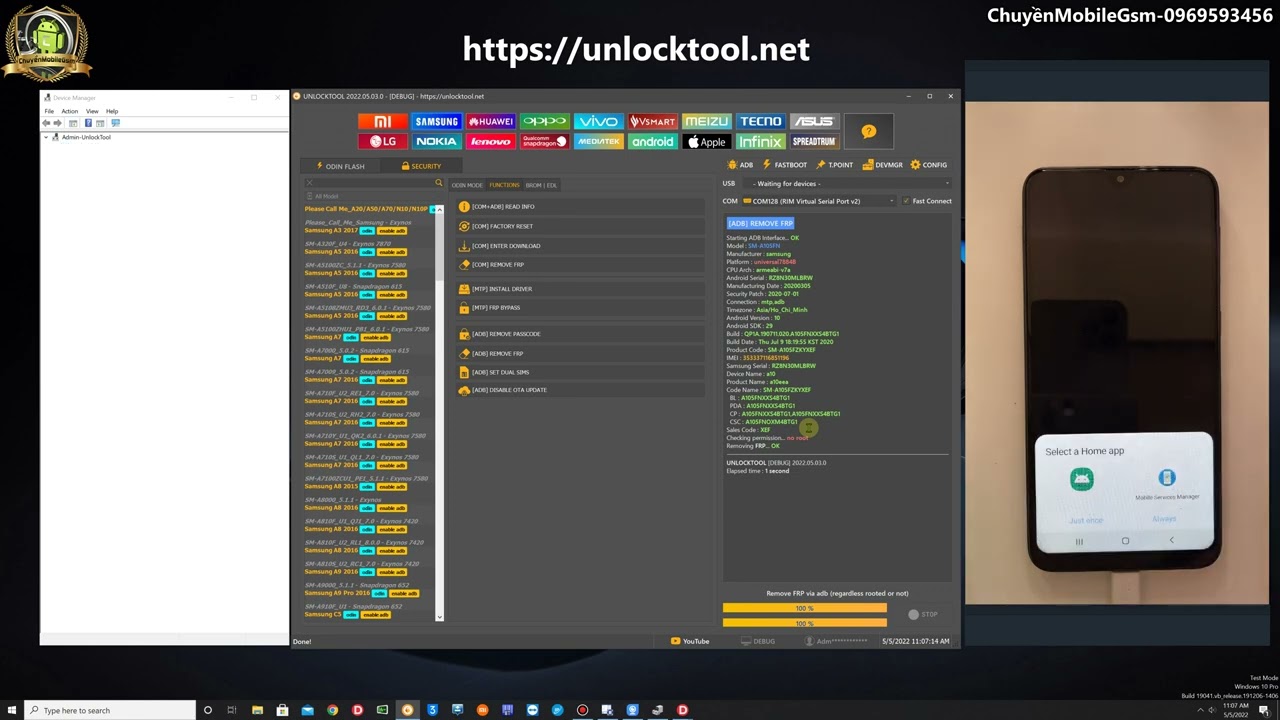Click the DEBUG status bar item
Viewport: 1280px width, 720px height.
(x=758, y=641)
